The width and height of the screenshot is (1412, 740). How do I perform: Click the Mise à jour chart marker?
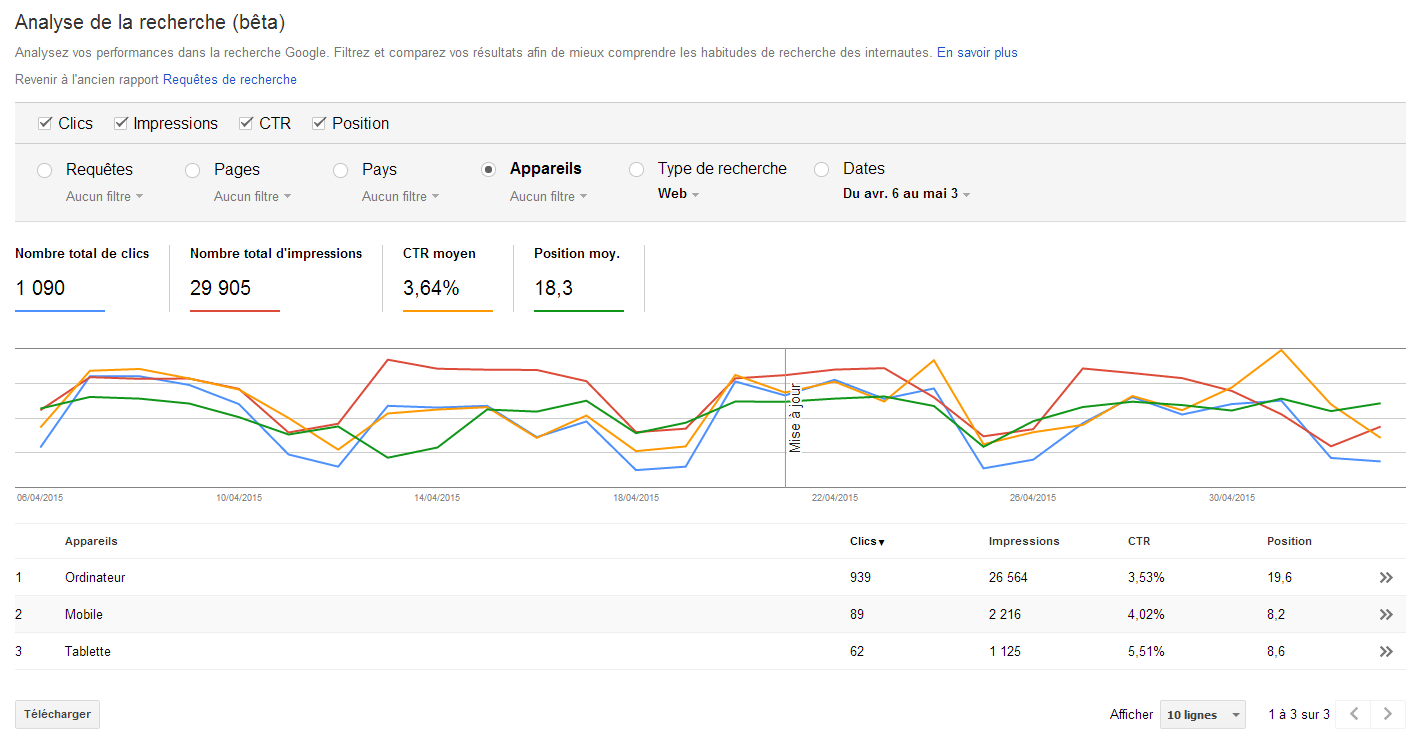point(795,419)
